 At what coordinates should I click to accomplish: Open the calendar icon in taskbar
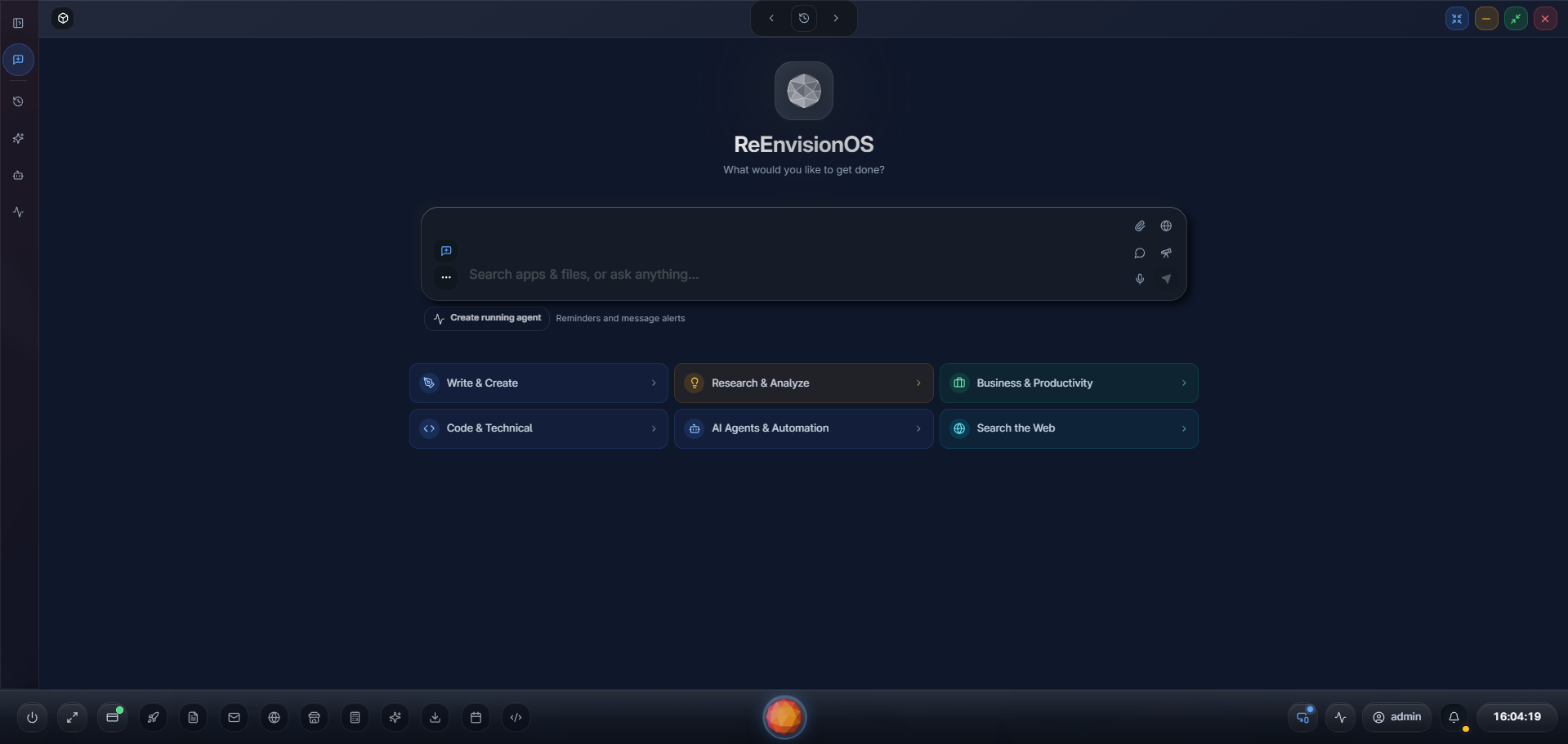click(476, 717)
